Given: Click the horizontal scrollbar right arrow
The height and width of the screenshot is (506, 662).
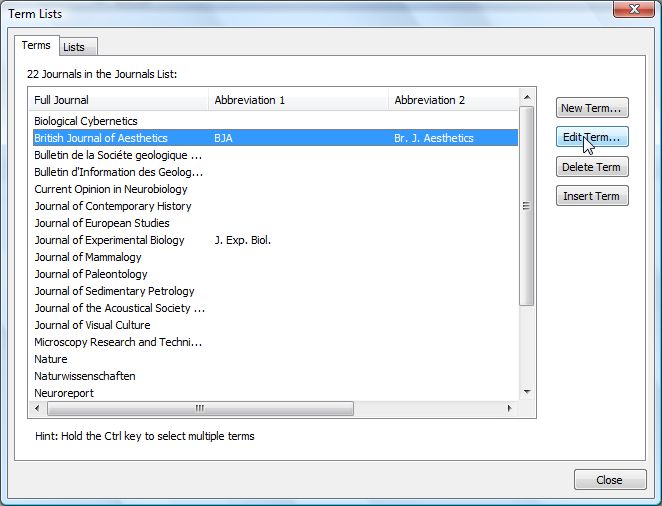Looking at the screenshot, I should pyautogui.click(x=511, y=409).
